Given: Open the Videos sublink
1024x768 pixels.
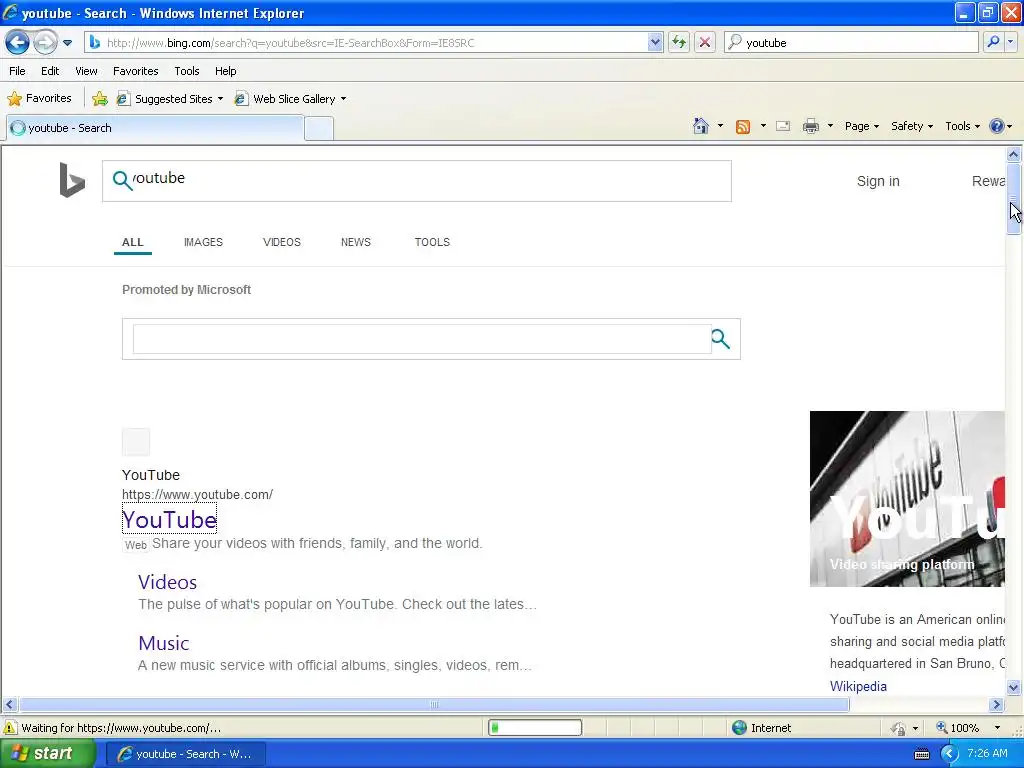Looking at the screenshot, I should click(x=167, y=582).
